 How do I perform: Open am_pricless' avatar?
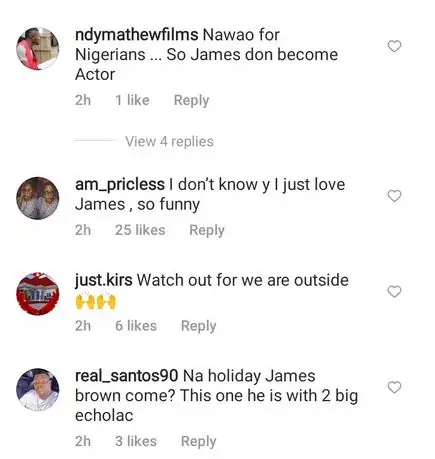click(x=38, y=198)
